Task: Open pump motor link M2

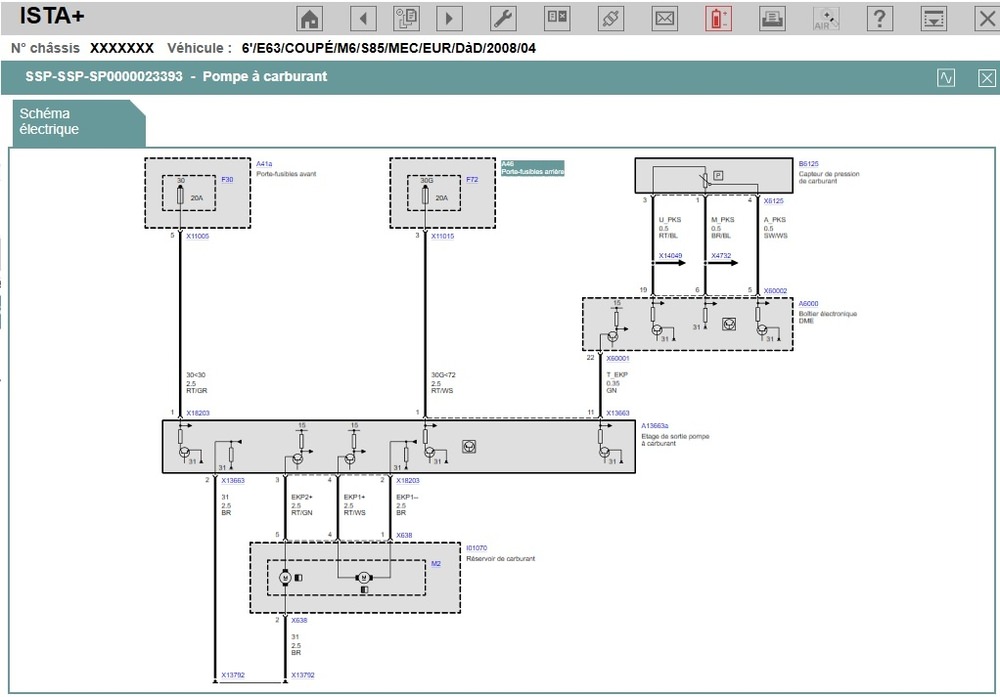Action: click(436, 564)
